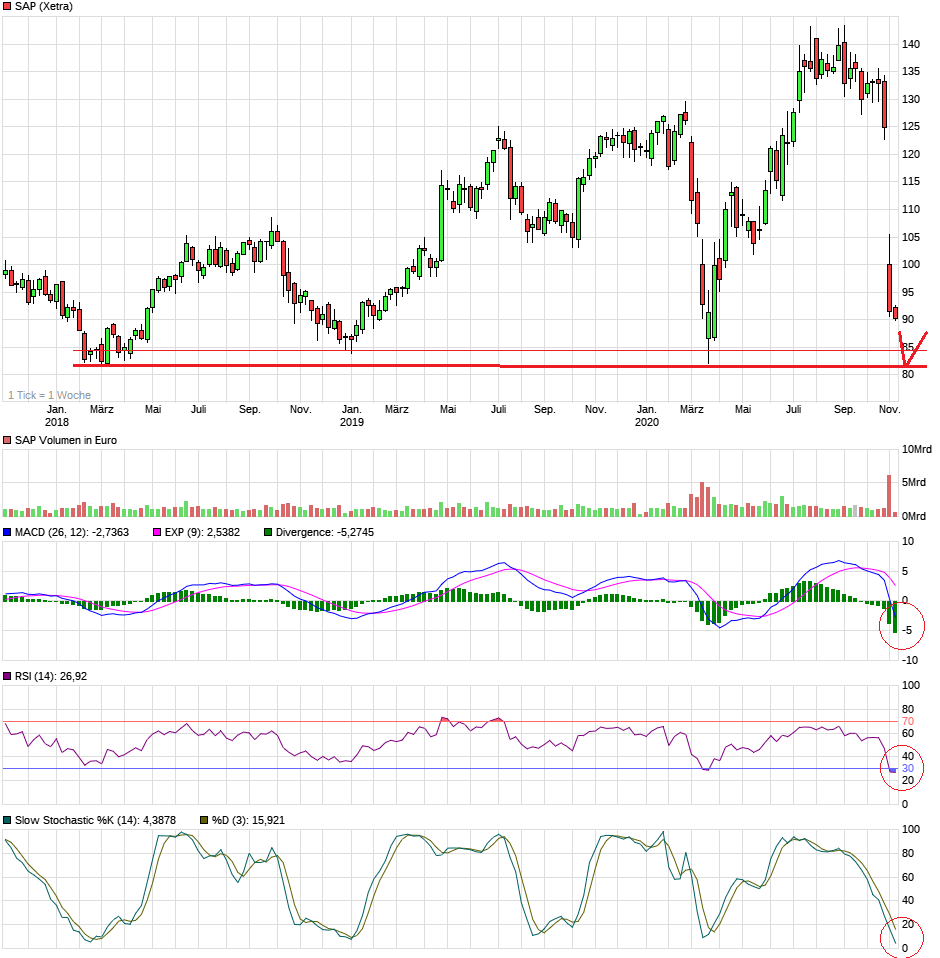The height and width of the screenshot is (958, 940).
Task: Click the teal Slow Stochastic %K legend square
Action: (x=7, y=821)
